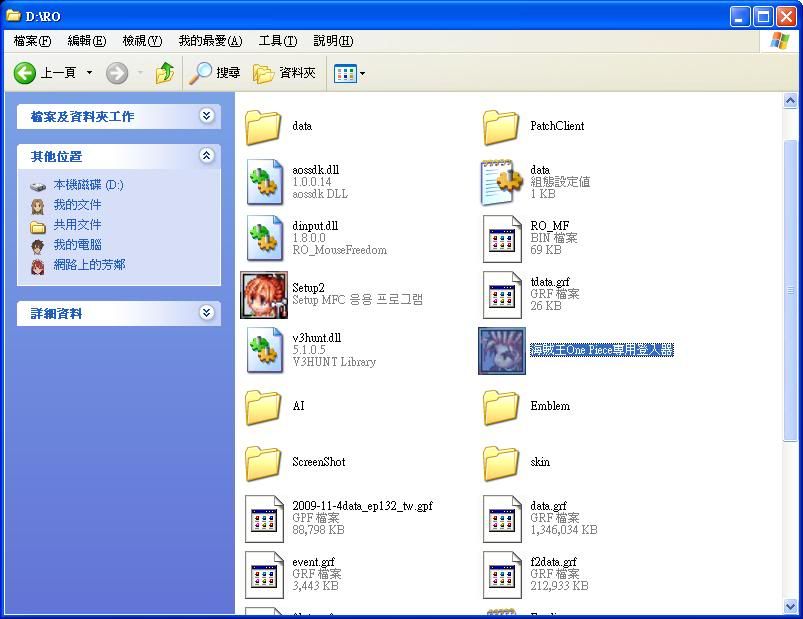Screen dimensions: 803x619
Task: Click the Emblem folder name text
Action: coord(550,406)
